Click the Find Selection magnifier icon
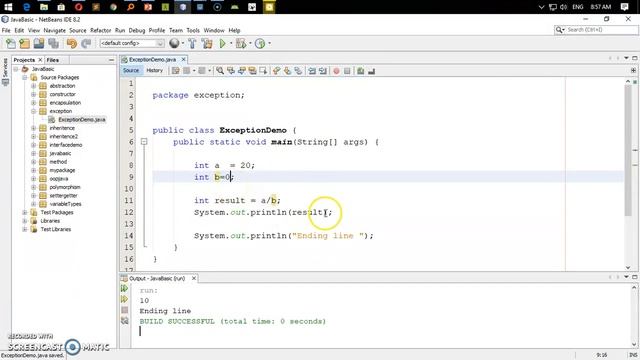640x360 pixels. pyautogui.click(x=220, y=71)
